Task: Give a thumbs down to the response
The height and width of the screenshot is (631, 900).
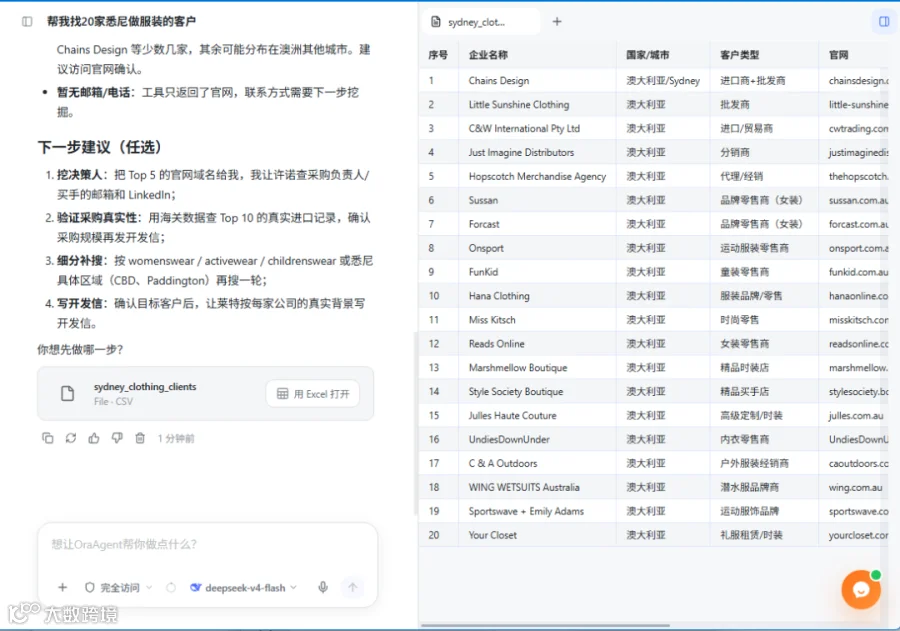Action: click(x=117, y=438)
